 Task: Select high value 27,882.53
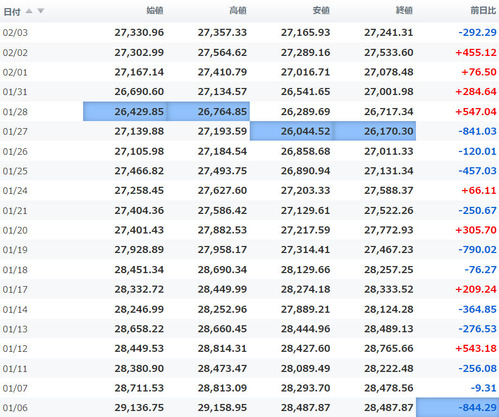tap(222, 230)
